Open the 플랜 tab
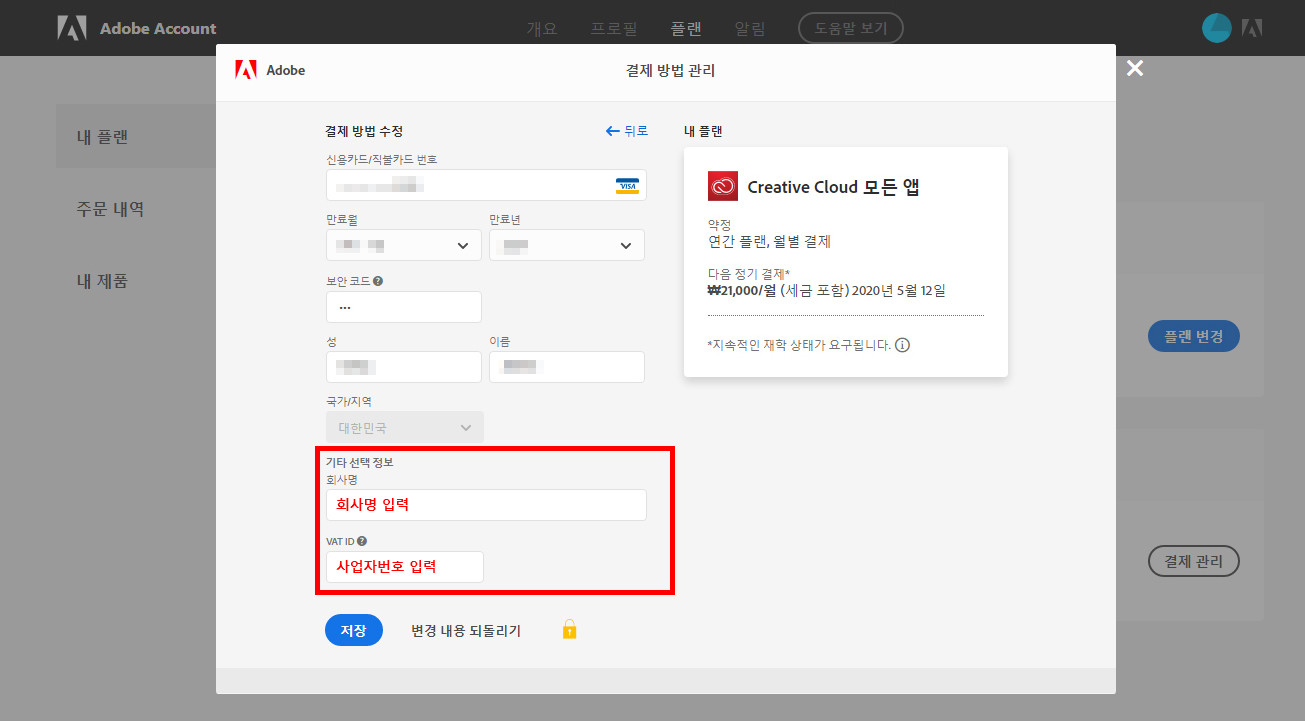The image size is (1305, 721). pyautogui.click(x=686, y=28)
